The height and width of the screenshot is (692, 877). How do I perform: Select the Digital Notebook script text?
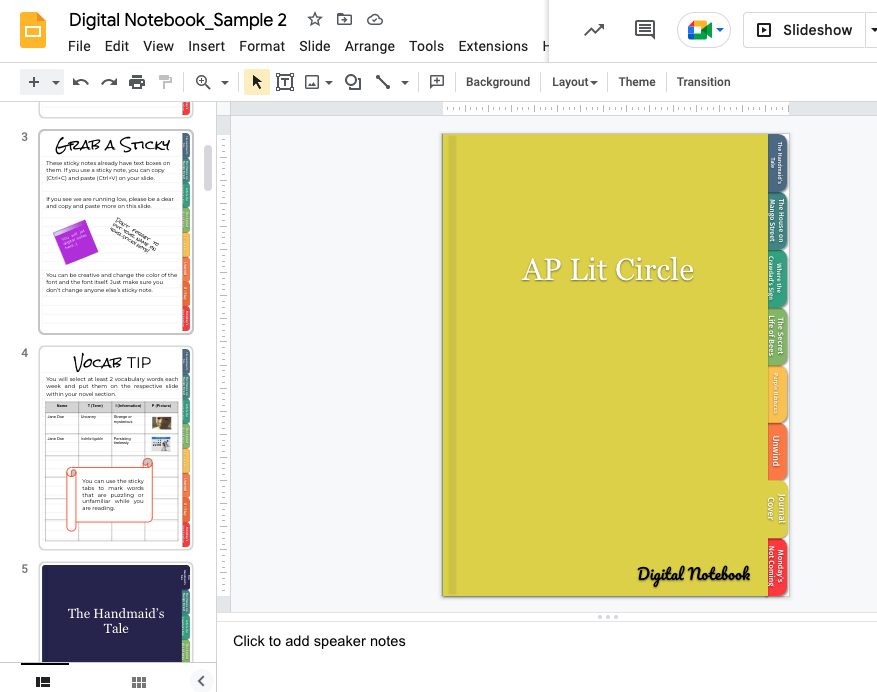(694, 575)
